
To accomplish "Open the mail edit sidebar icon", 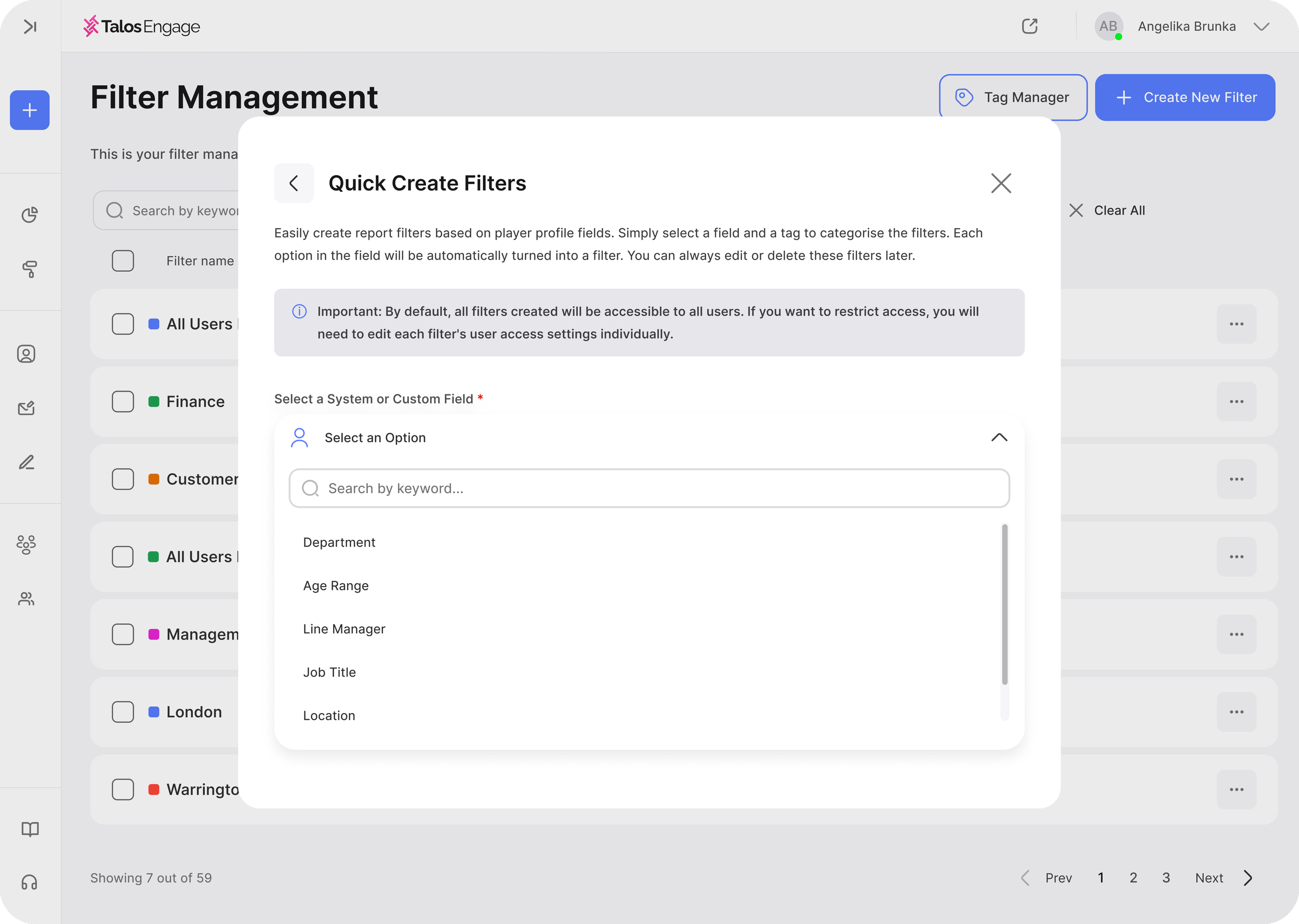I will pyautogui.click(x=26, y=408).
